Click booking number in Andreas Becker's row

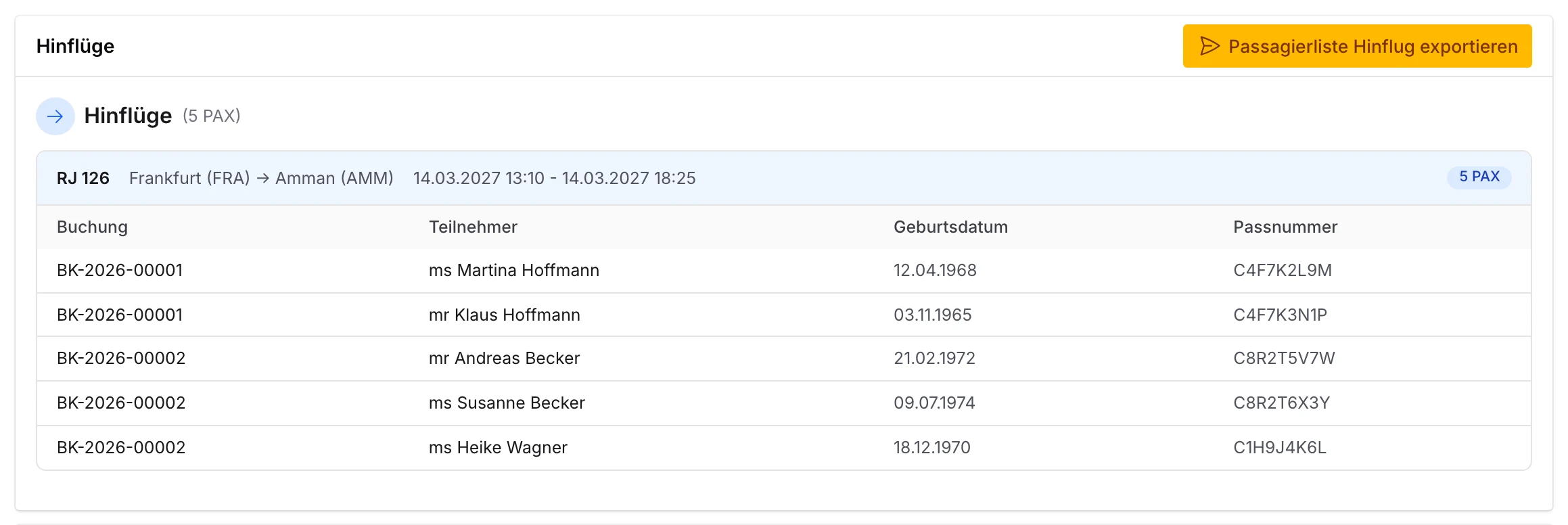point(121,359)
